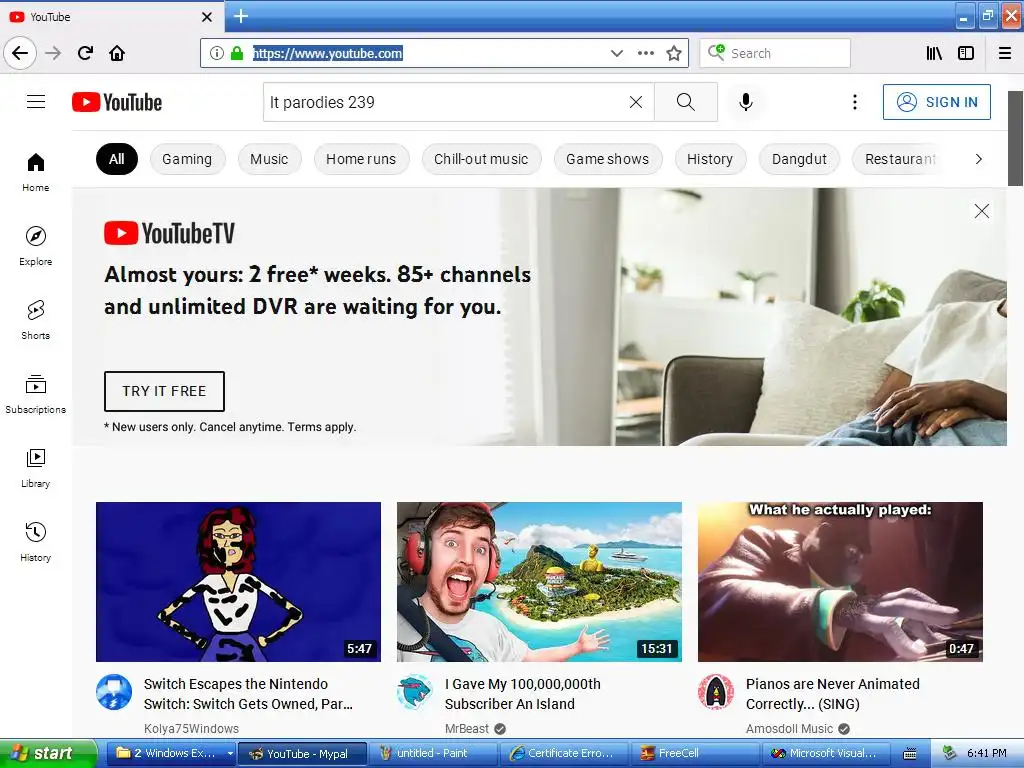This screenshot has width=1024, height=768.
Task: Select the History category chip
Action: [x=710, y=159]
